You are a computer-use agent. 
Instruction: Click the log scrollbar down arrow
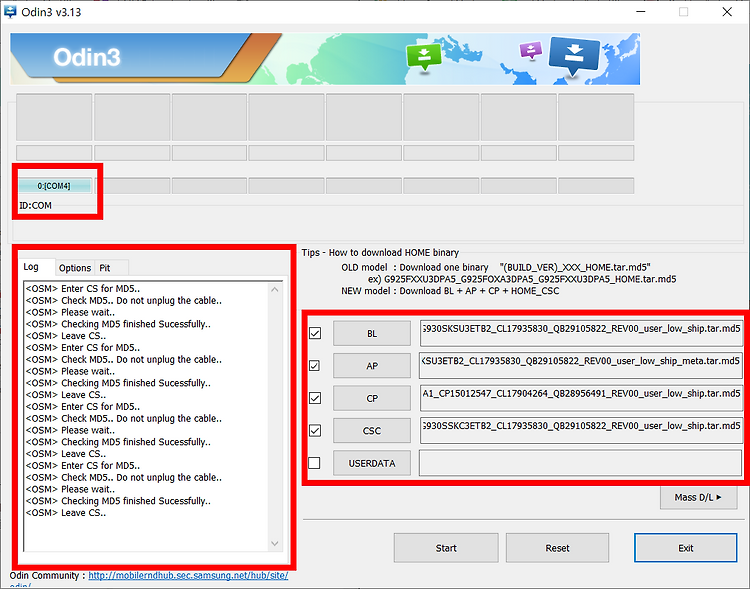(275, 543)
